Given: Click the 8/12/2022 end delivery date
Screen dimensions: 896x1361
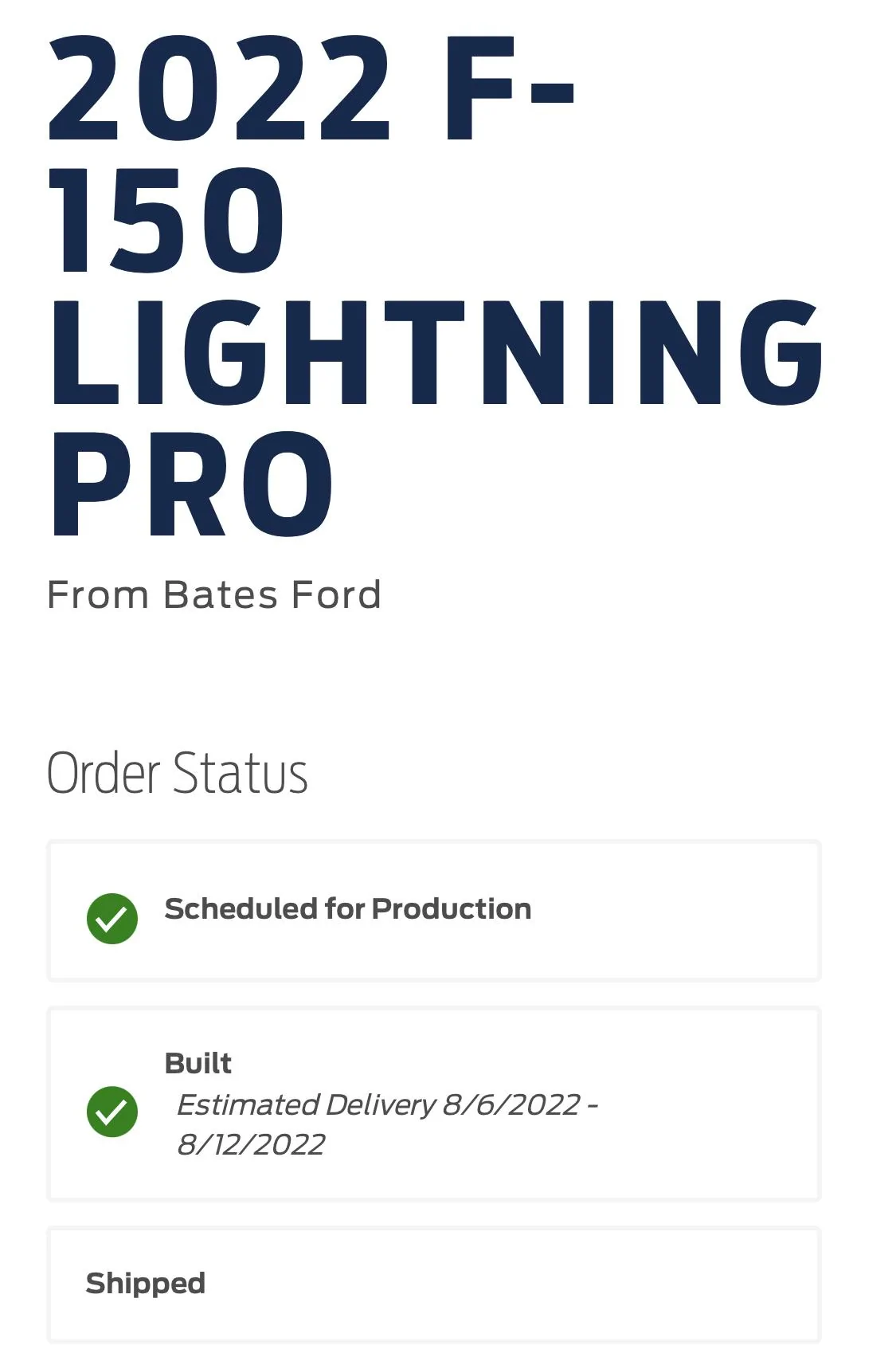Looking at the screenshot, I should (251, 1144).
